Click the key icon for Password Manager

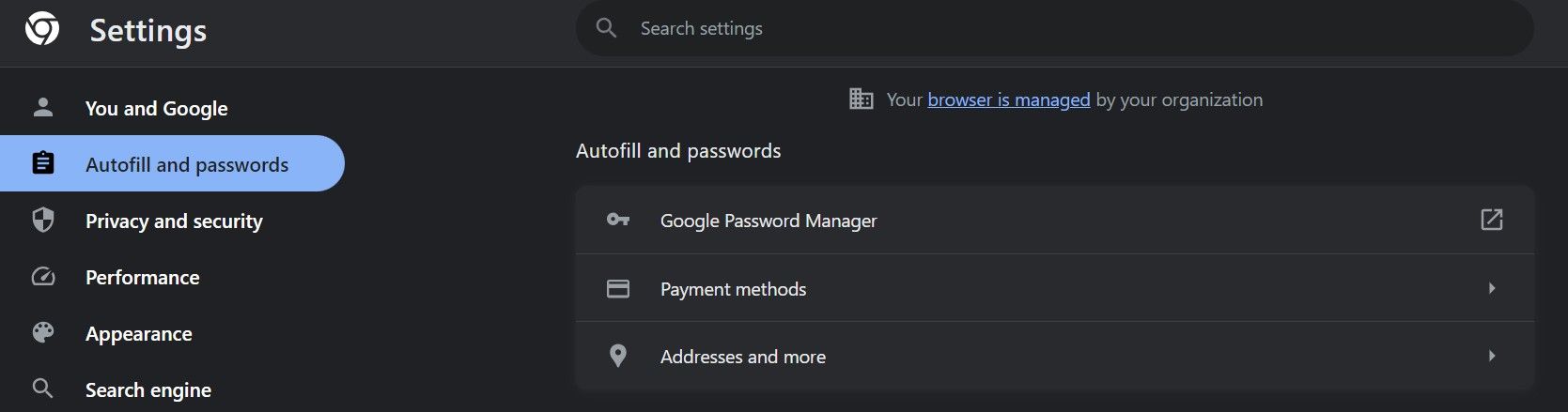(618, 221)
